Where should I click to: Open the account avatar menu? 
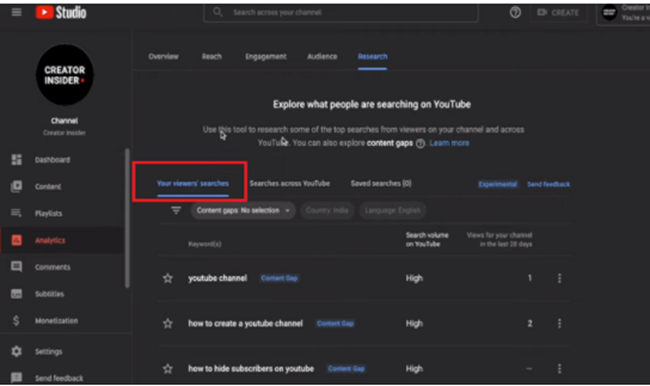609,12
